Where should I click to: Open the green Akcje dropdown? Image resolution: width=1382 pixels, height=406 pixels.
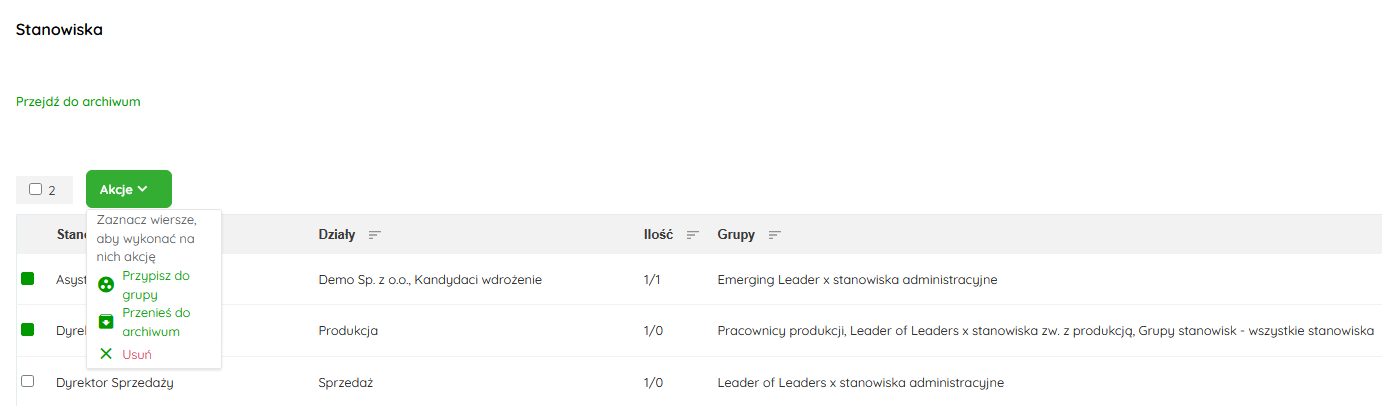click(x=128, y=189)
